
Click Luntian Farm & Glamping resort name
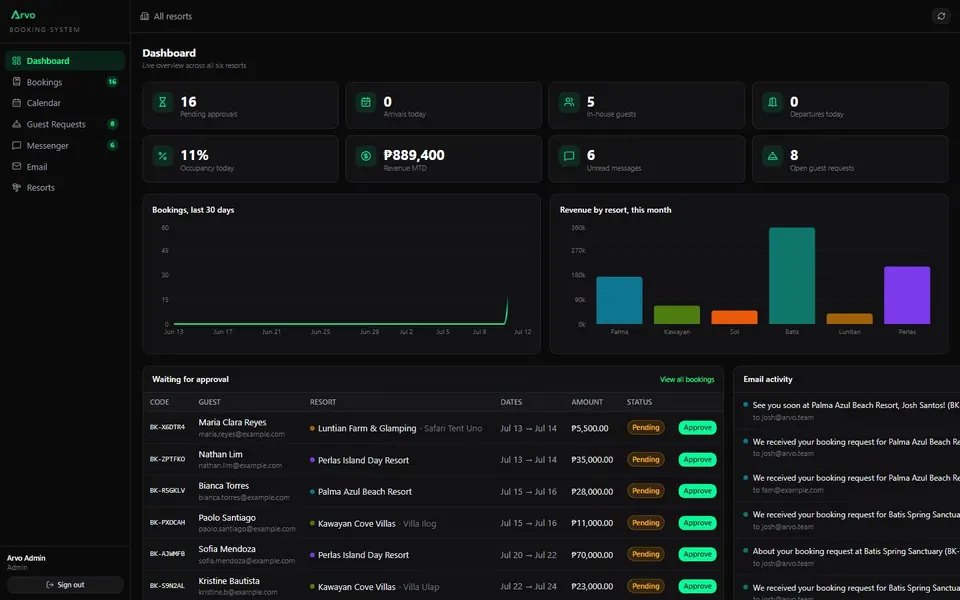point(367,429)
